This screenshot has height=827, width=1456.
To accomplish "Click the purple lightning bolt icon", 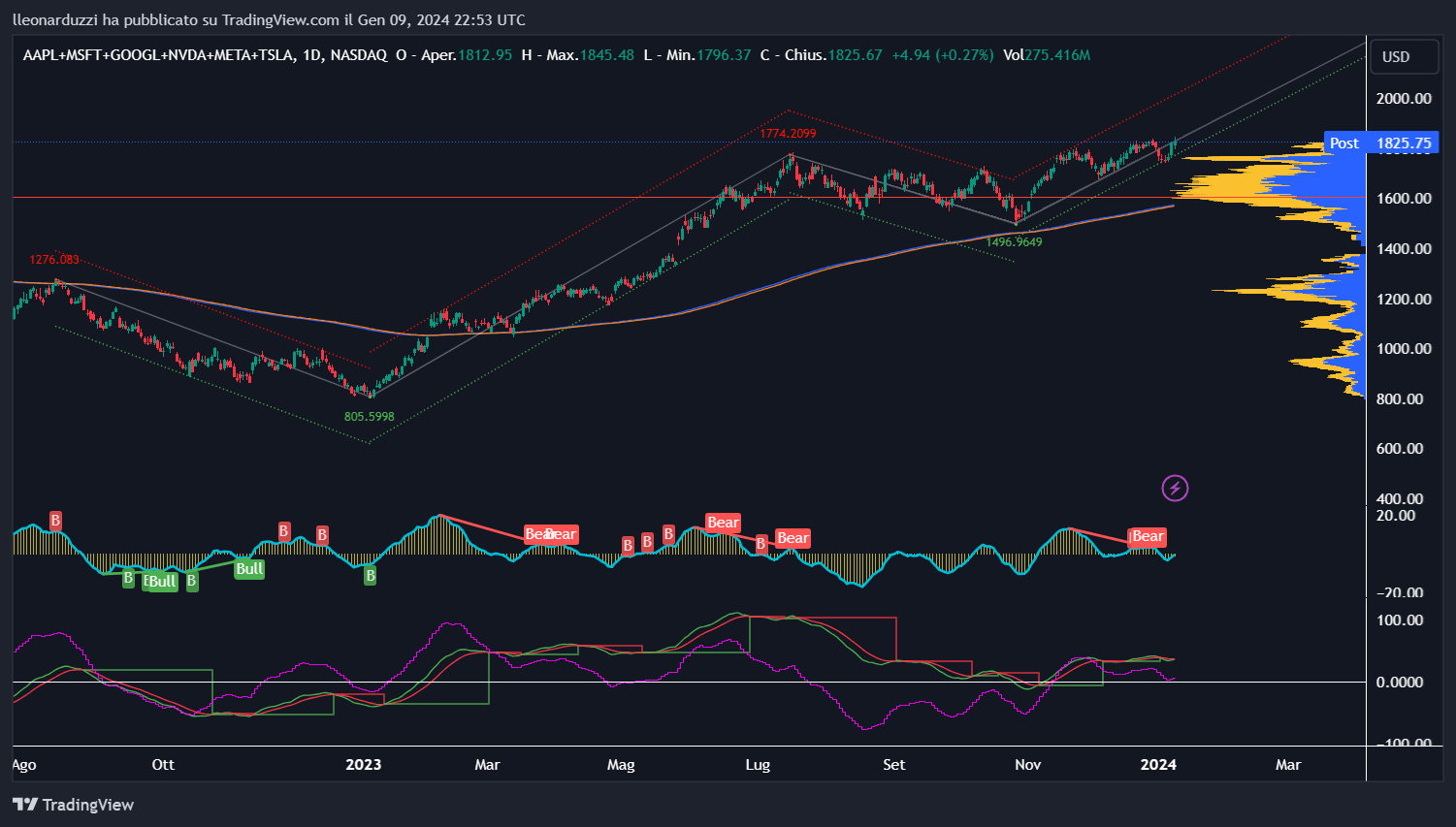I will [x=1175, y=488].
